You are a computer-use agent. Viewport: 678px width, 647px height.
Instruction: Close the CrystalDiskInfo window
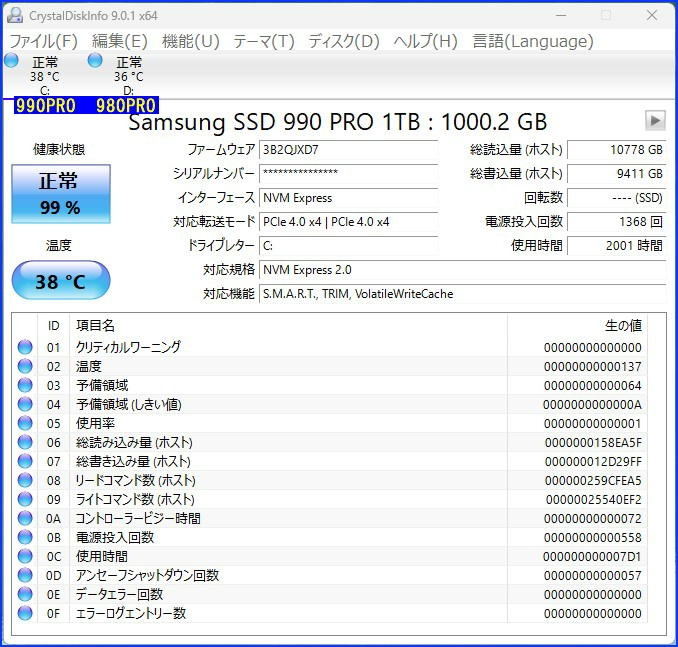point(652,15)
